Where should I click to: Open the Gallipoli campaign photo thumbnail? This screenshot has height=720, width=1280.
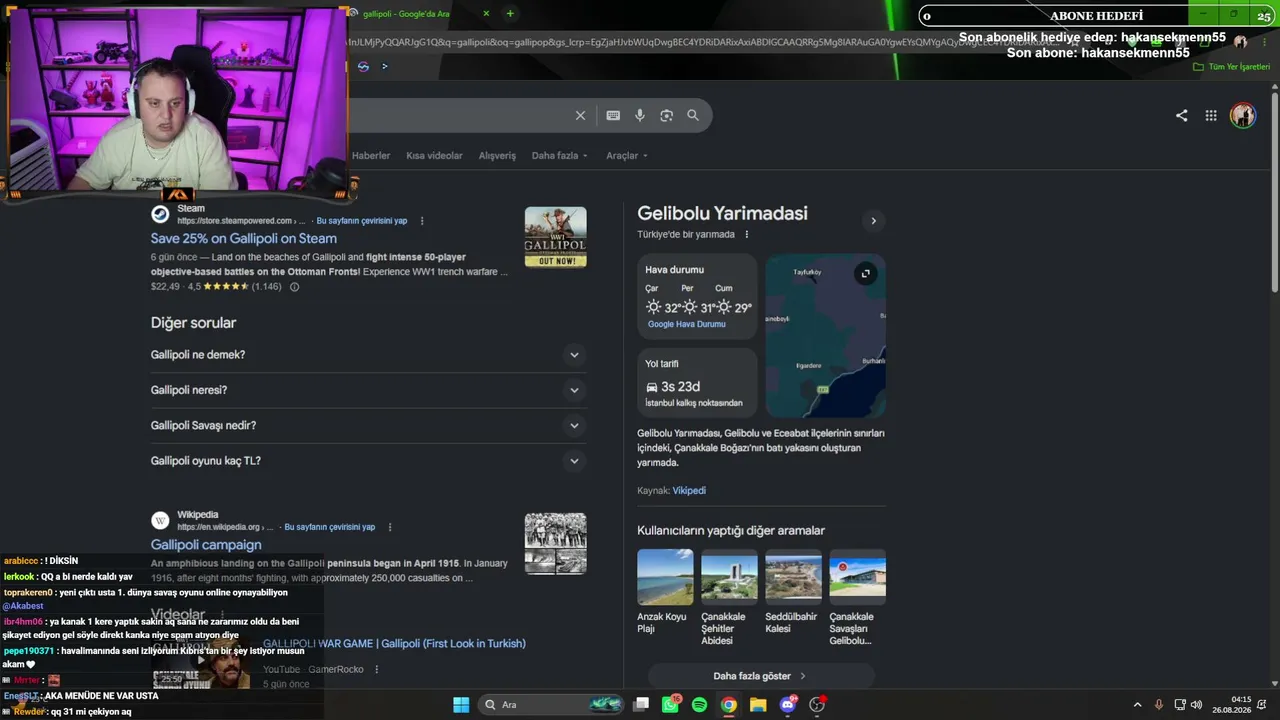pos(556,544)
